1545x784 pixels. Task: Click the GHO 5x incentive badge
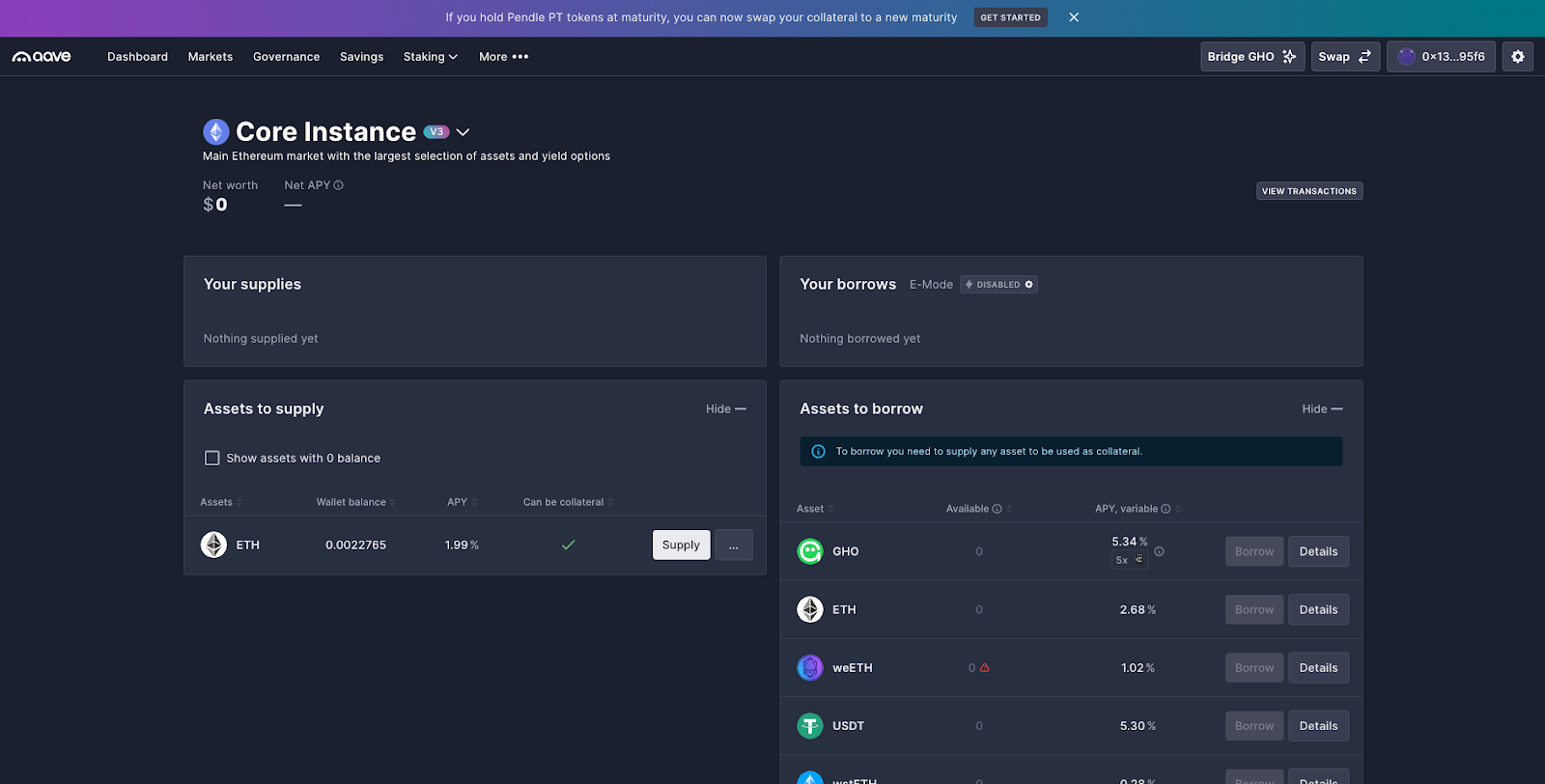tap(1129, 560)
